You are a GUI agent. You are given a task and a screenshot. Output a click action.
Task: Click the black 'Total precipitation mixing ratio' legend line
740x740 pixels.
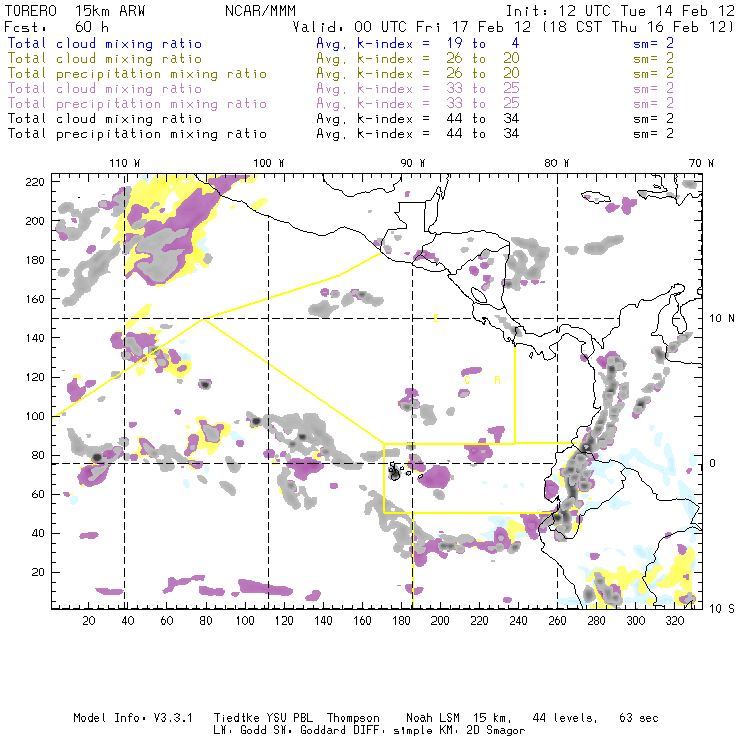(137, 134)
